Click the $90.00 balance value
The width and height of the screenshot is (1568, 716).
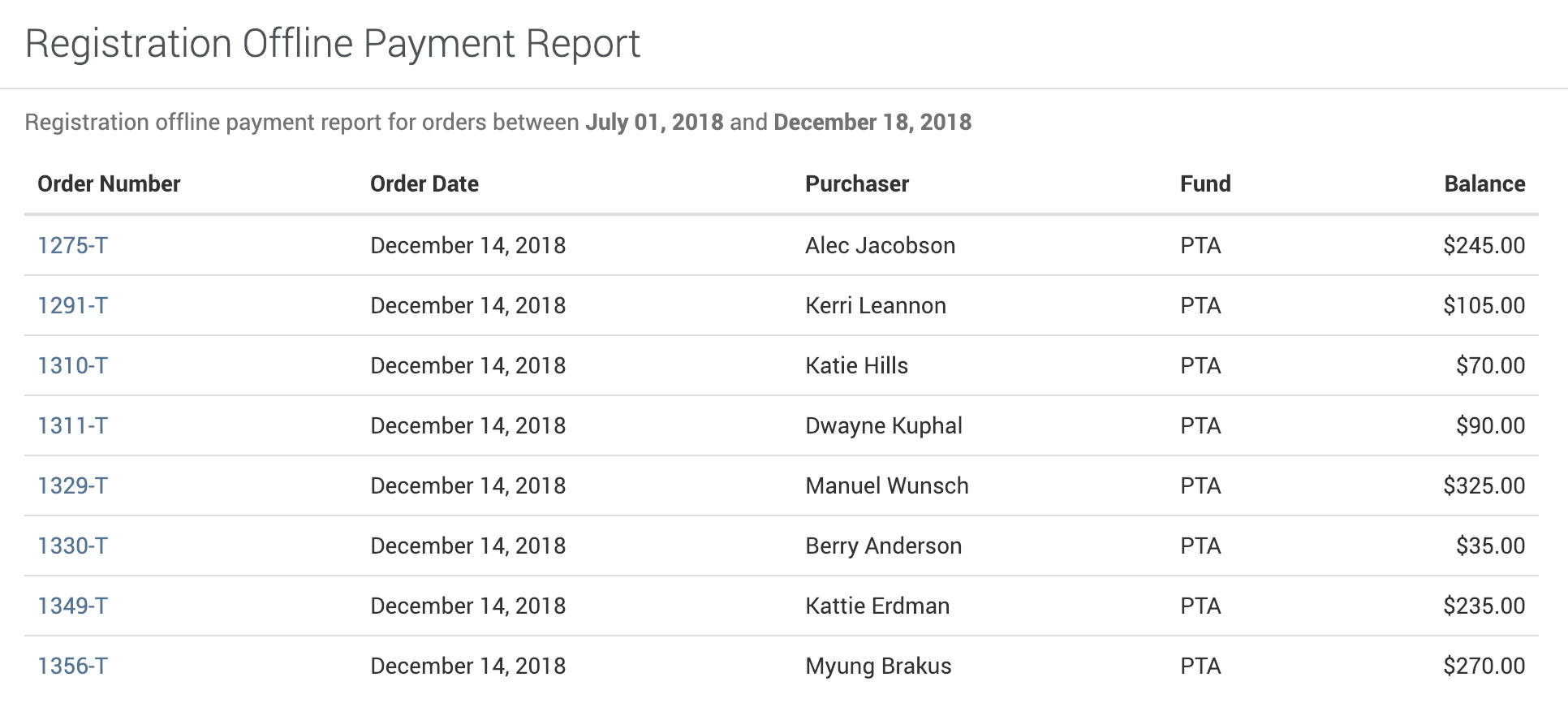1490,425
